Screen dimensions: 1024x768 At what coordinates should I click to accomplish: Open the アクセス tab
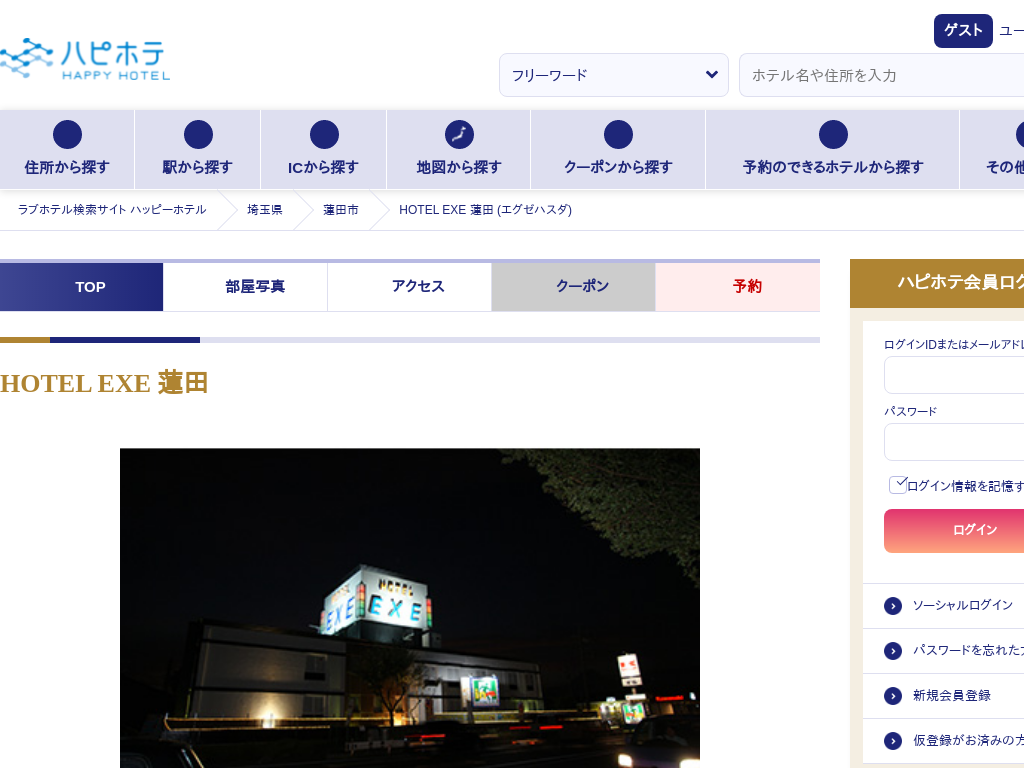pyautogui.click(x=409, y=287)
